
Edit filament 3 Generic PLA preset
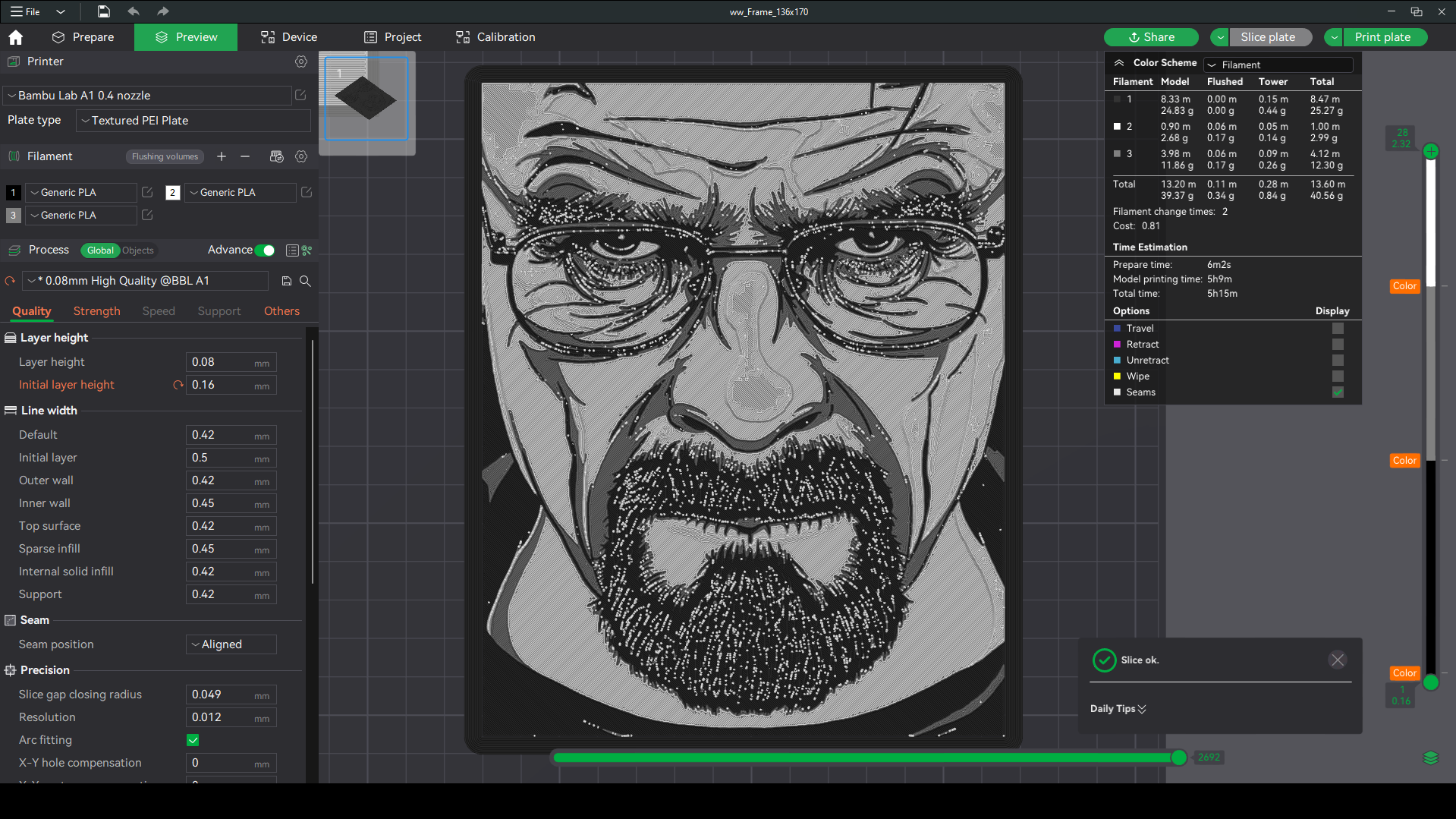[147, 215]
